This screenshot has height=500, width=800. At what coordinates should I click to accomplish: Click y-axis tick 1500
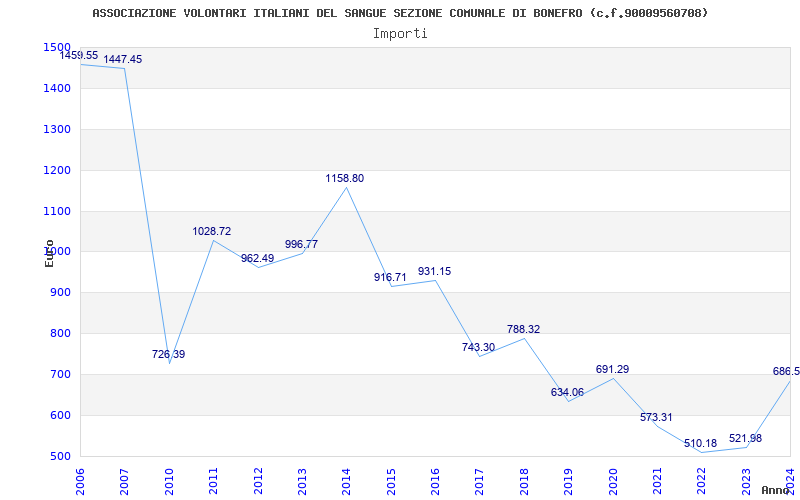[x=57, y=47]
